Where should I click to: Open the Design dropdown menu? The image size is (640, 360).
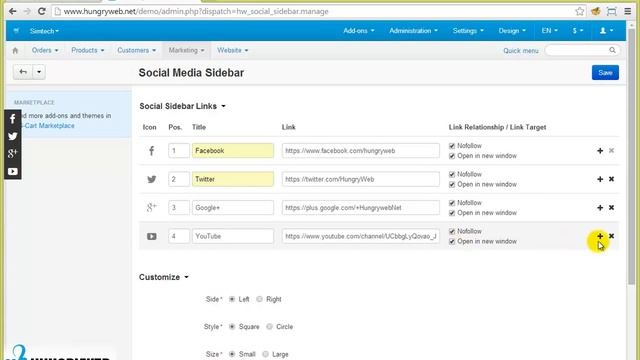pos(512,31)
